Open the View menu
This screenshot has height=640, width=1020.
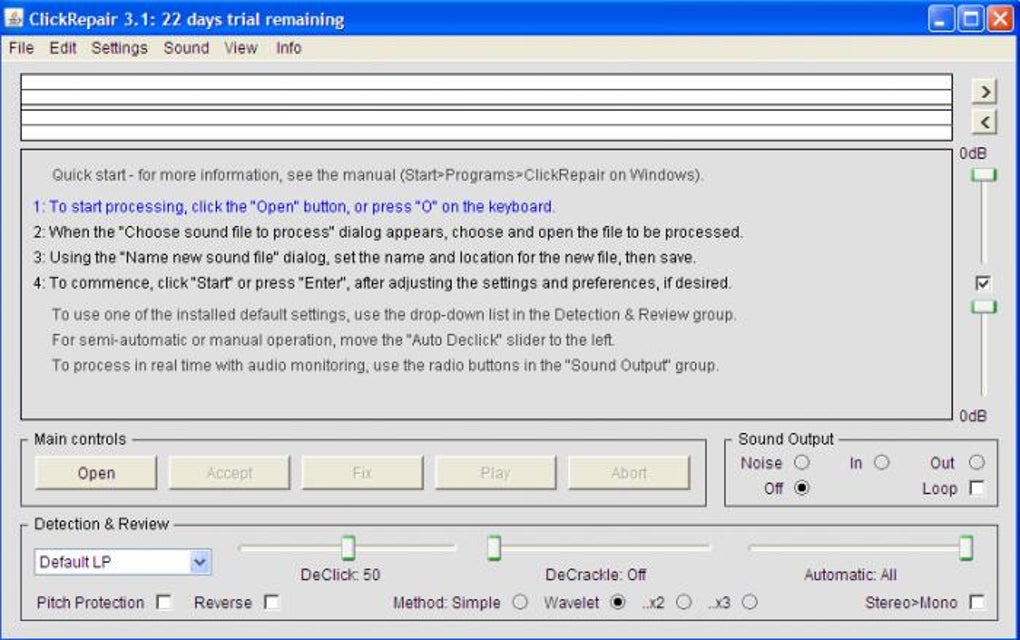(x=241, y=48)
